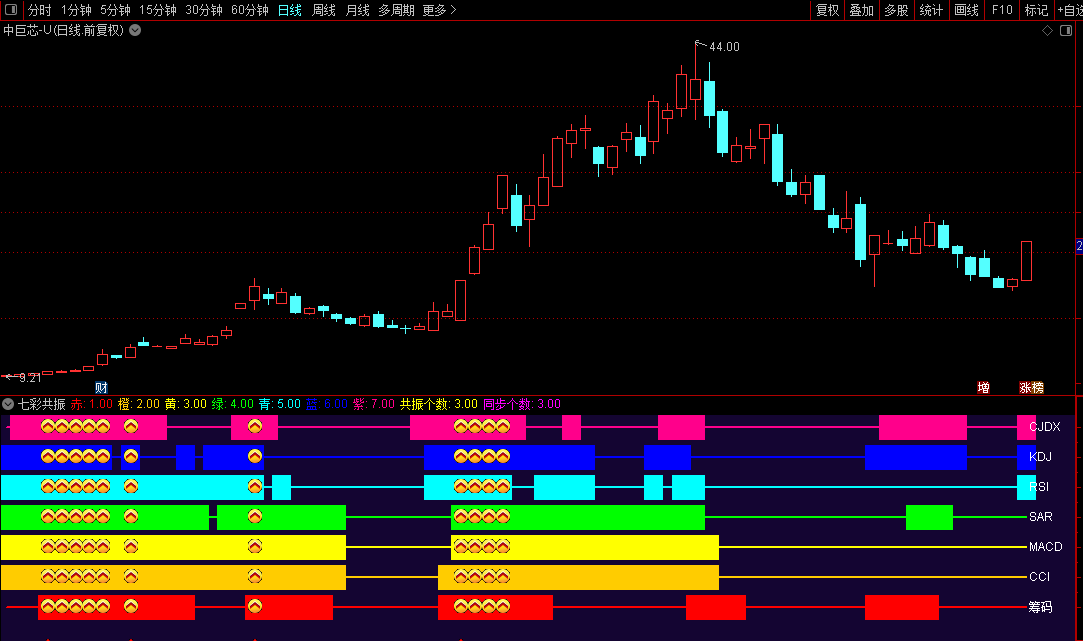Click the 筹码 row label
The width and height of the screenshot is (1083, 641).
[1040, 607]
